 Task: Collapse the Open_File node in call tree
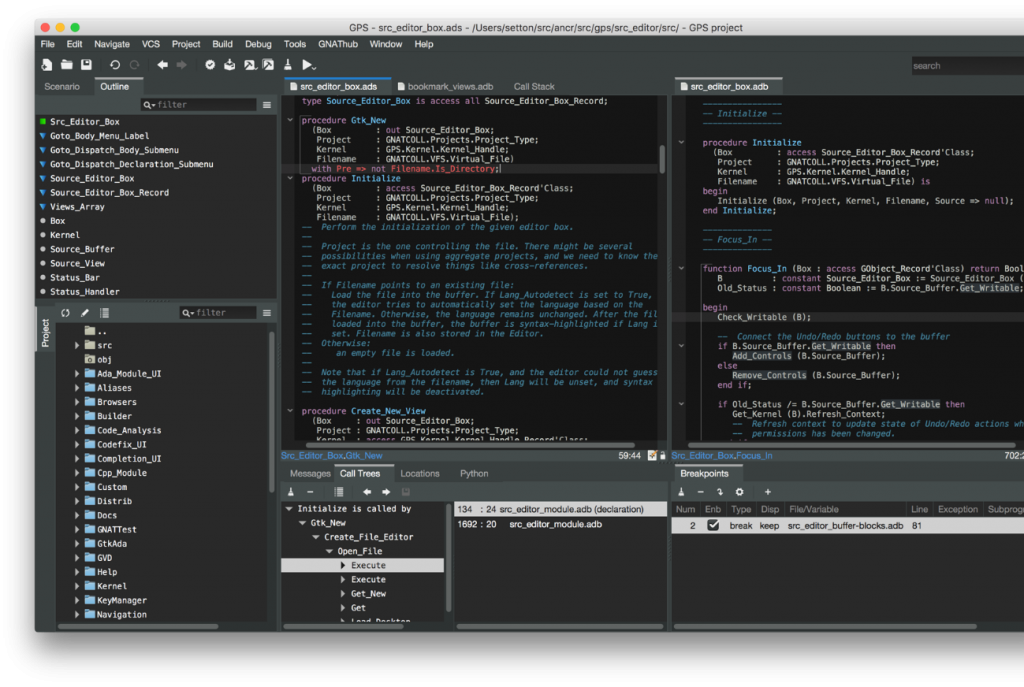click(x=328, y=551)
